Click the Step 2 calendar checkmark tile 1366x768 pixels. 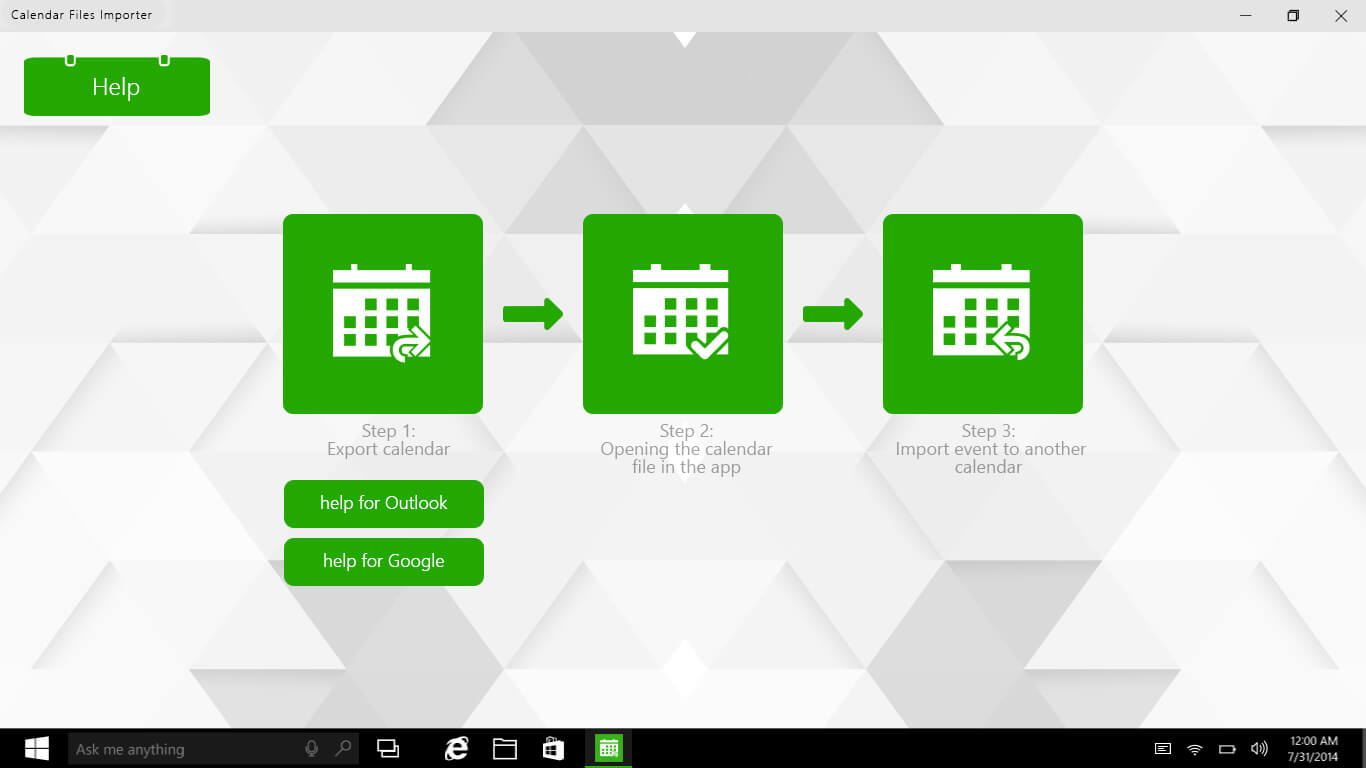tap(683, 314)
